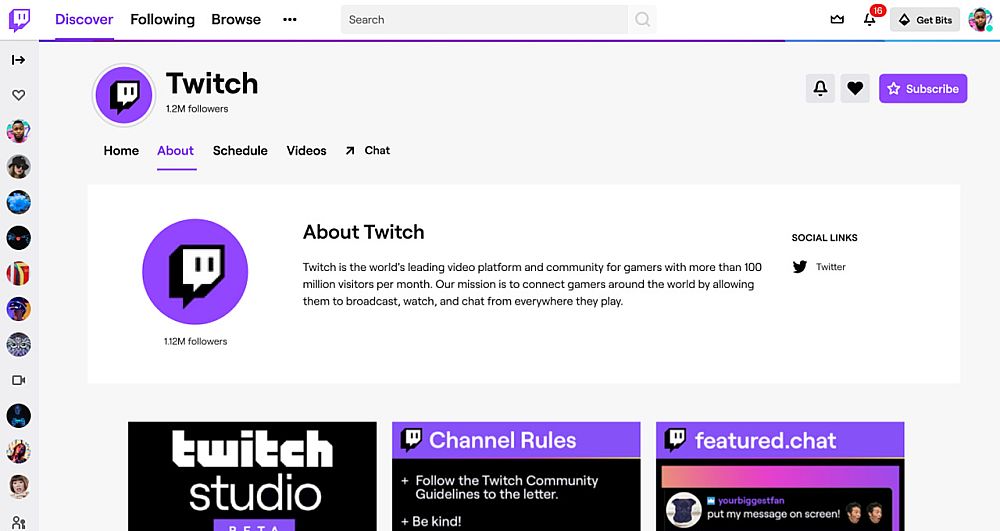Switch to the Schedule tab
This screenshot has width=1000, height=531.
pyautogui.click(x=240, y=151)
